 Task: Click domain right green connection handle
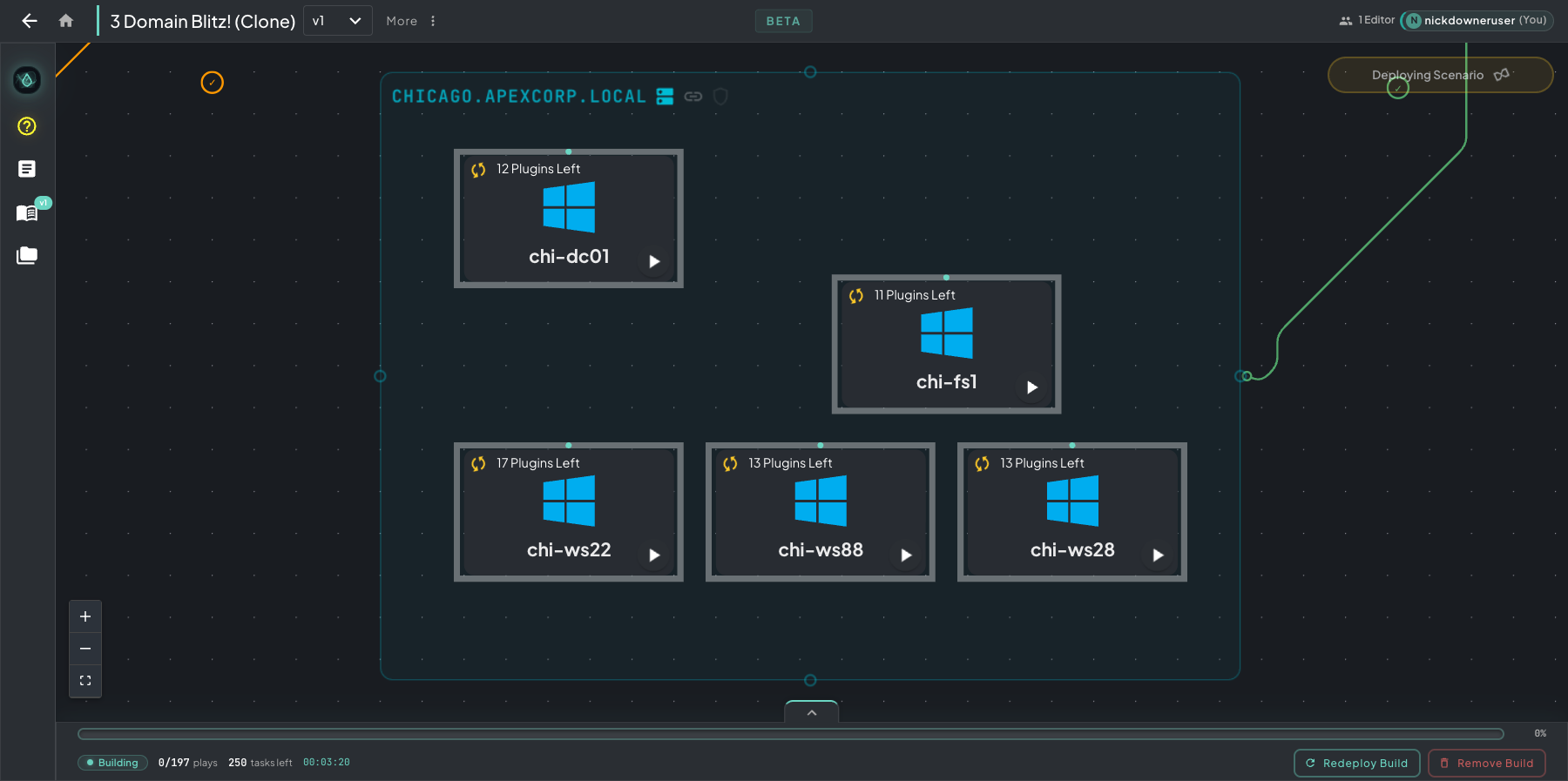click(1247, 376)
